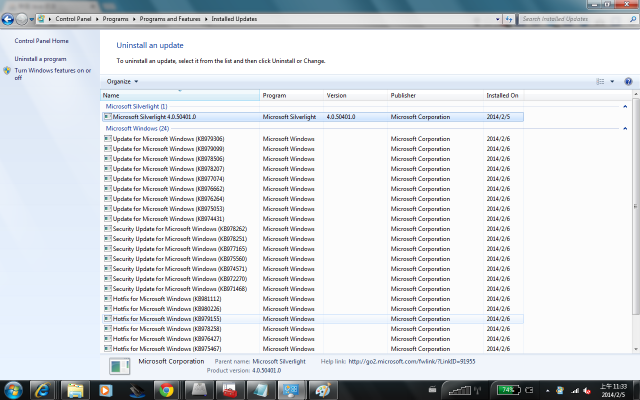The image size is (640, 400).
Task: Collapse the Microsoft Windows (24) group
Action: click(x=625, y=128)
